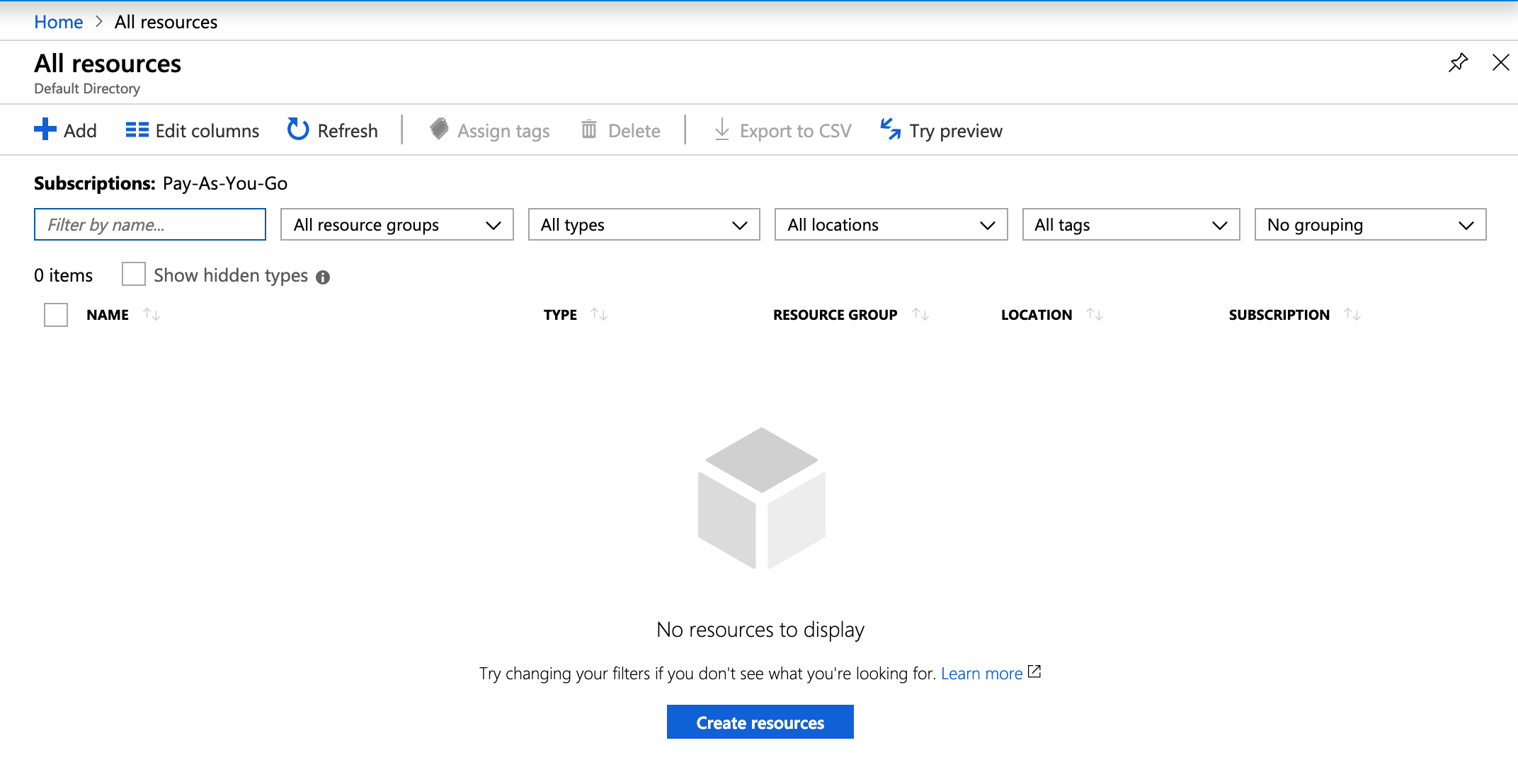The height and width of the screenshot is (784, 1518).
Task: Expand the All resource groups dropdown
Action: [x=396, y=225]
